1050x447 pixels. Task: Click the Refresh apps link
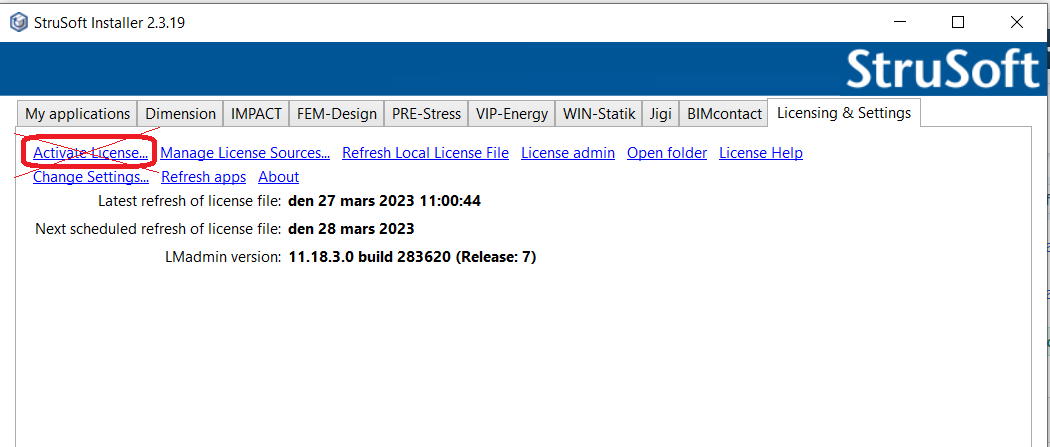pyautogui.click(x=204, y=177)
